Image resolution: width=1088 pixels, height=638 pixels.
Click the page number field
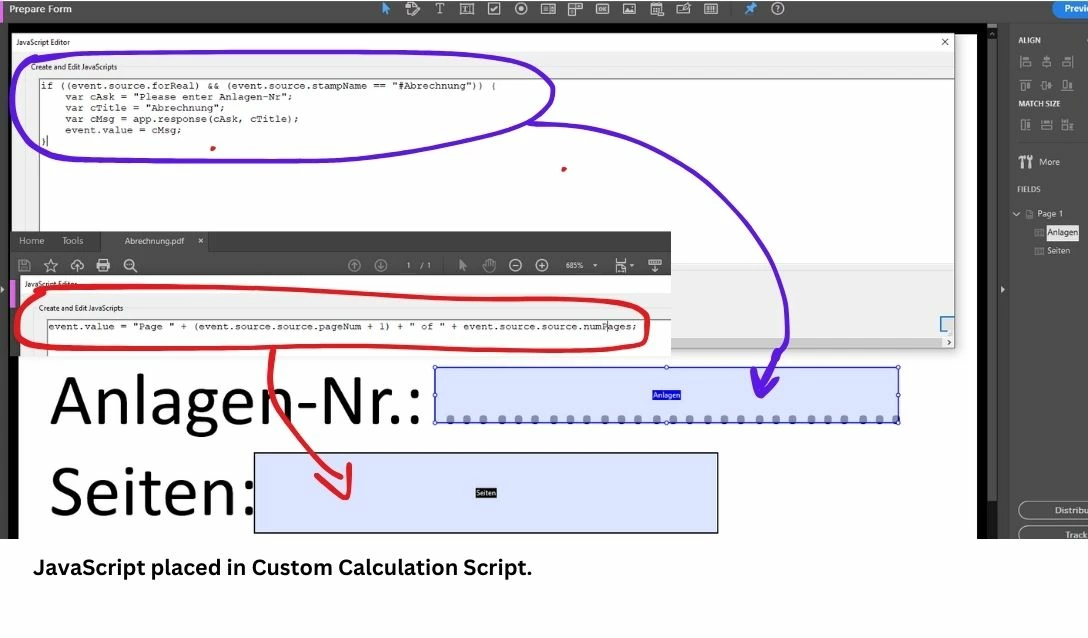point(408,265)
